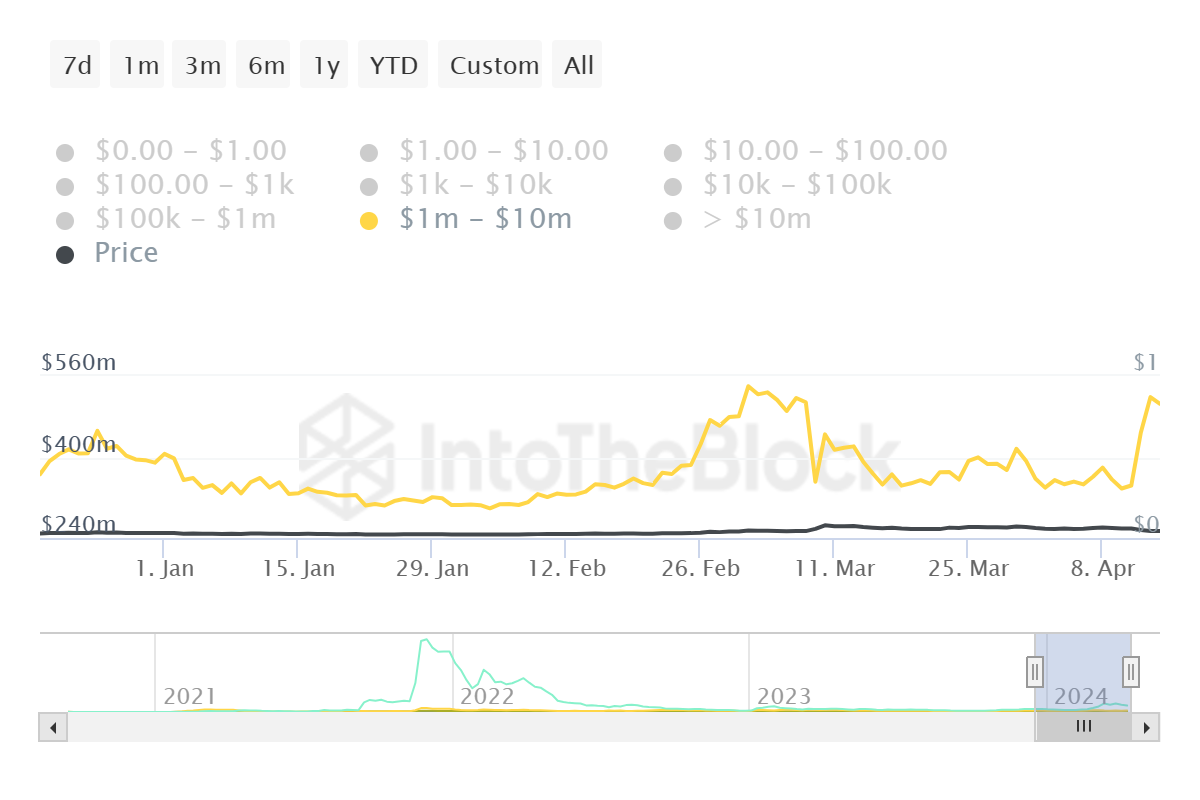Select the $10k – $100k legend dot
1200x800 pixels.
(x=672, y=184)
